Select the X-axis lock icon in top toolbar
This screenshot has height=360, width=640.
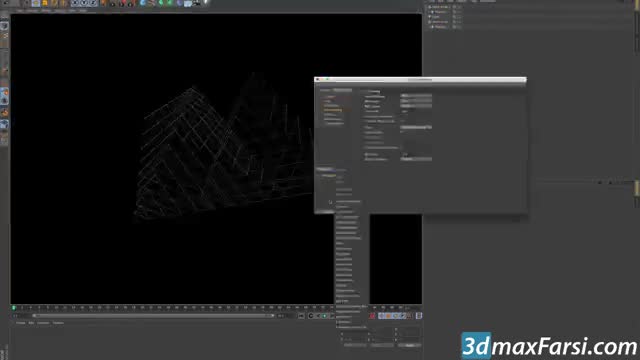pyautogui.click(x=75, y=3)
